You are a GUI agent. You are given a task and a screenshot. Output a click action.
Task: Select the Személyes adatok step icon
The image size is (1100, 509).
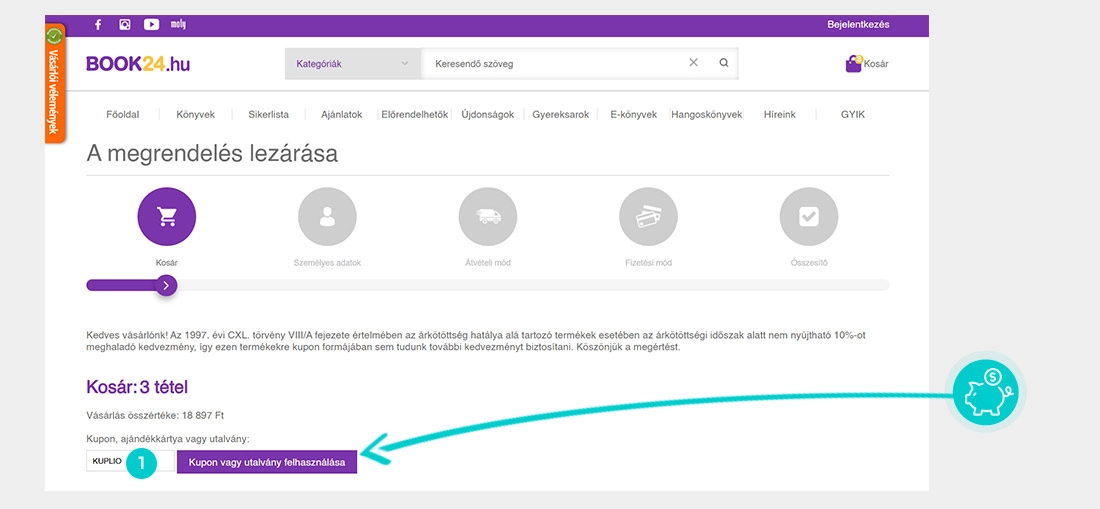tap(327, 217)
